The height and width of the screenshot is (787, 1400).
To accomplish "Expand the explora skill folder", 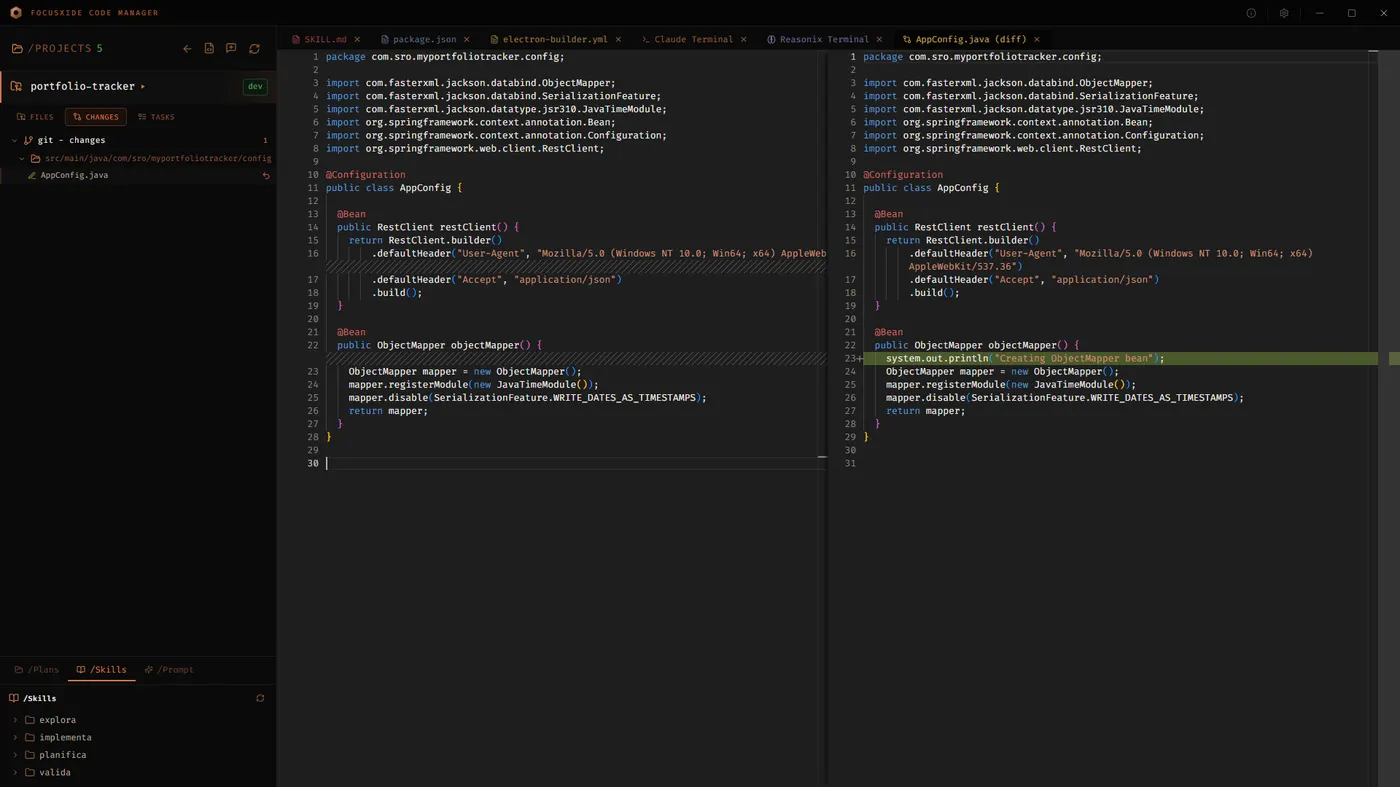I will click(x=15, y=720).
